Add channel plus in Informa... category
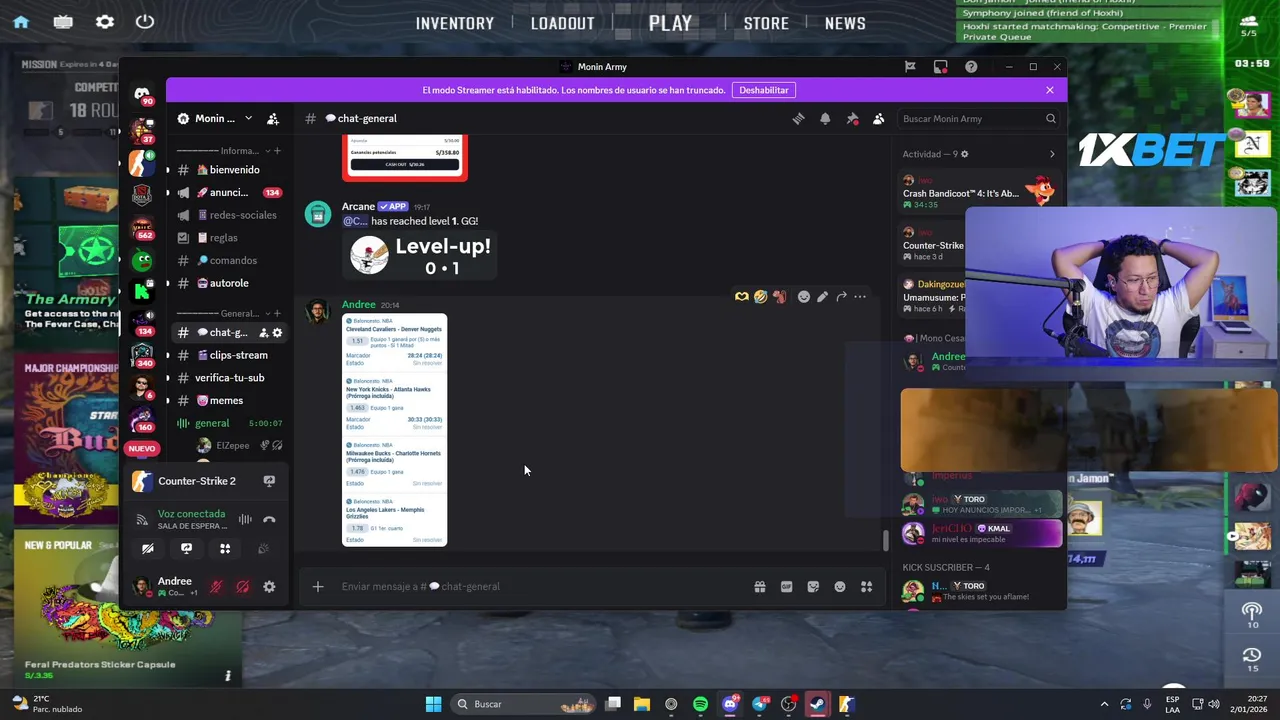 tap(277, 151)
